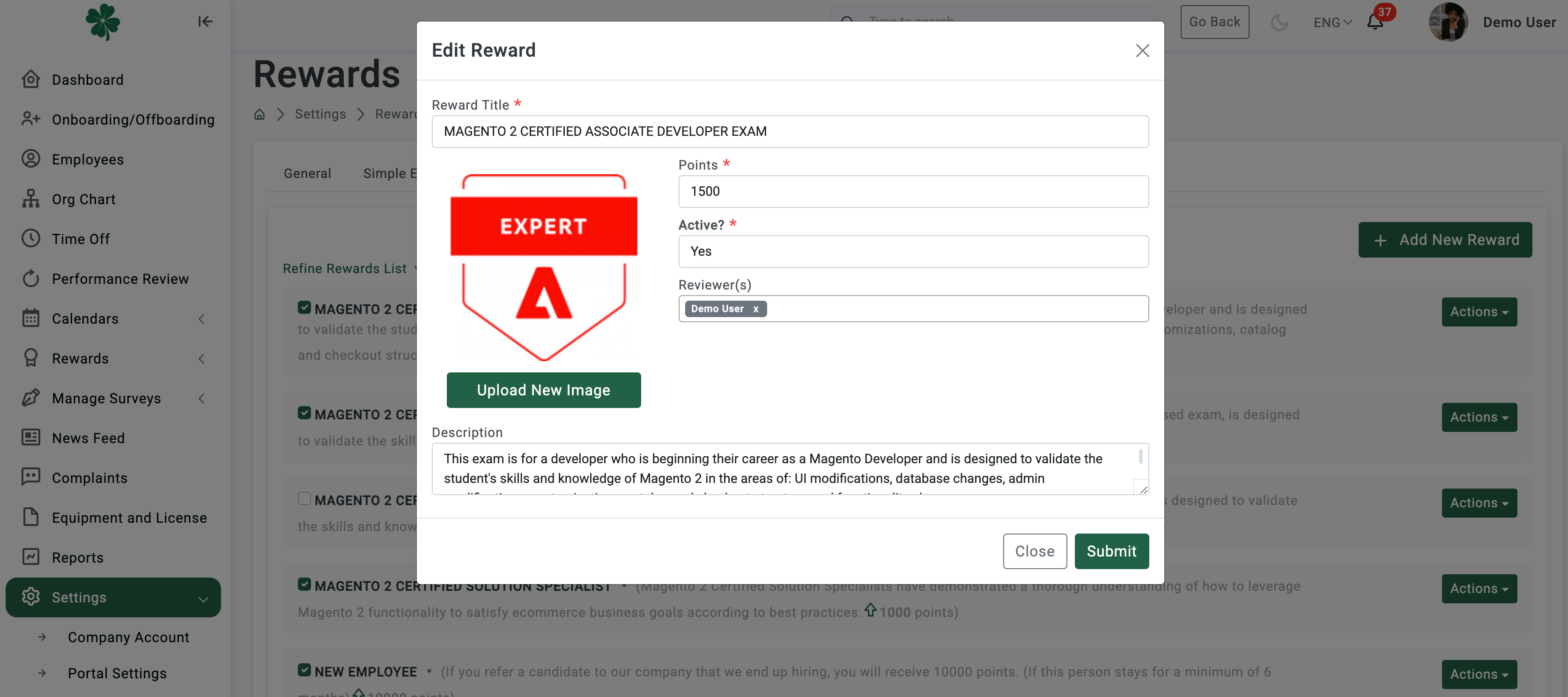
Task: Open Actions dropdown for NEW EMPLOYEE row
Action: point(1479,675)
